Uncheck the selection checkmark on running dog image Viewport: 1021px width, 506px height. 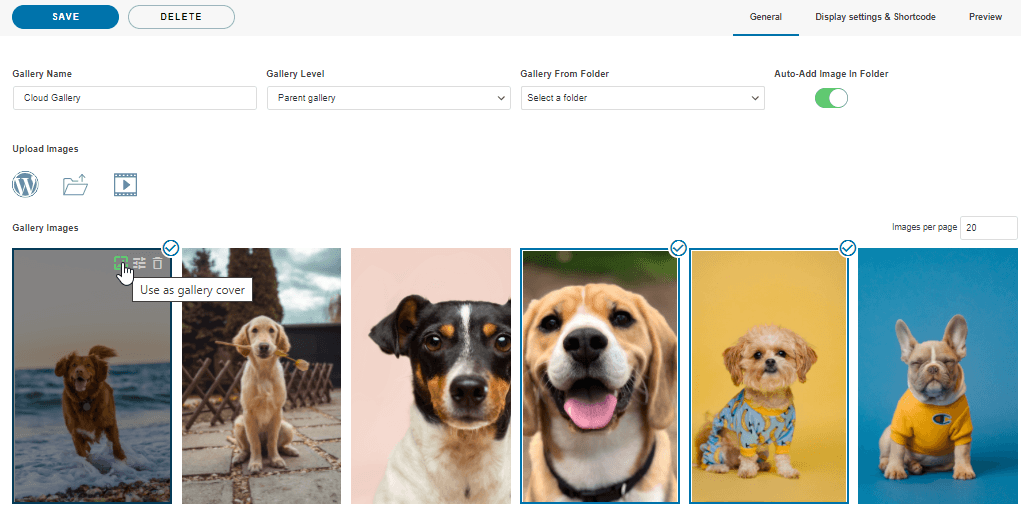click(171, 247)
